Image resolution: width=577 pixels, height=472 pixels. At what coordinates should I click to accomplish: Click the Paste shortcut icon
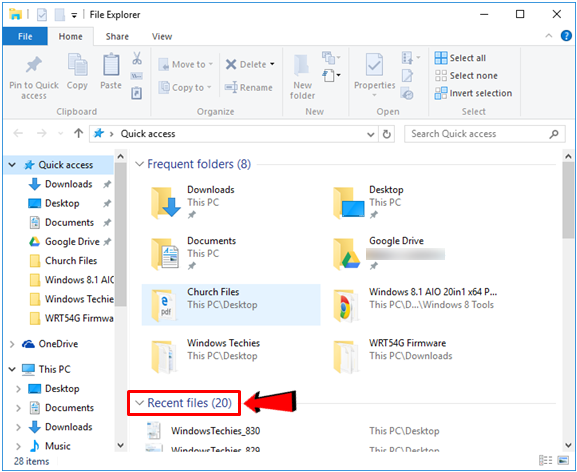137,93
